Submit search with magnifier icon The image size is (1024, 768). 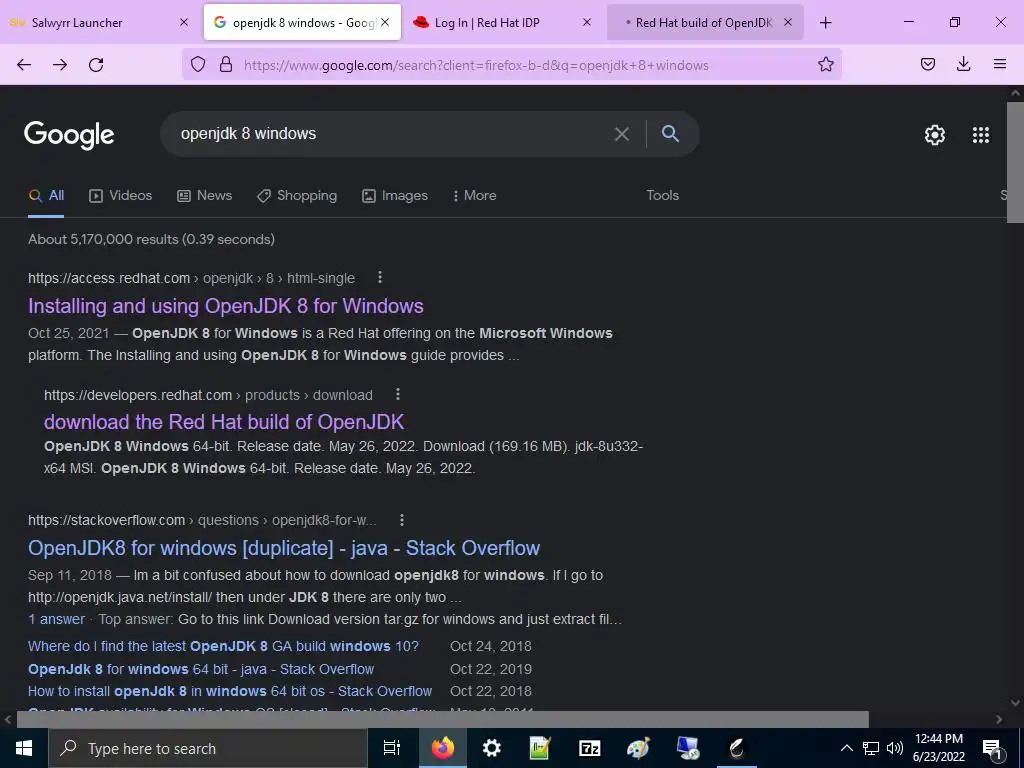click(670, 133)
